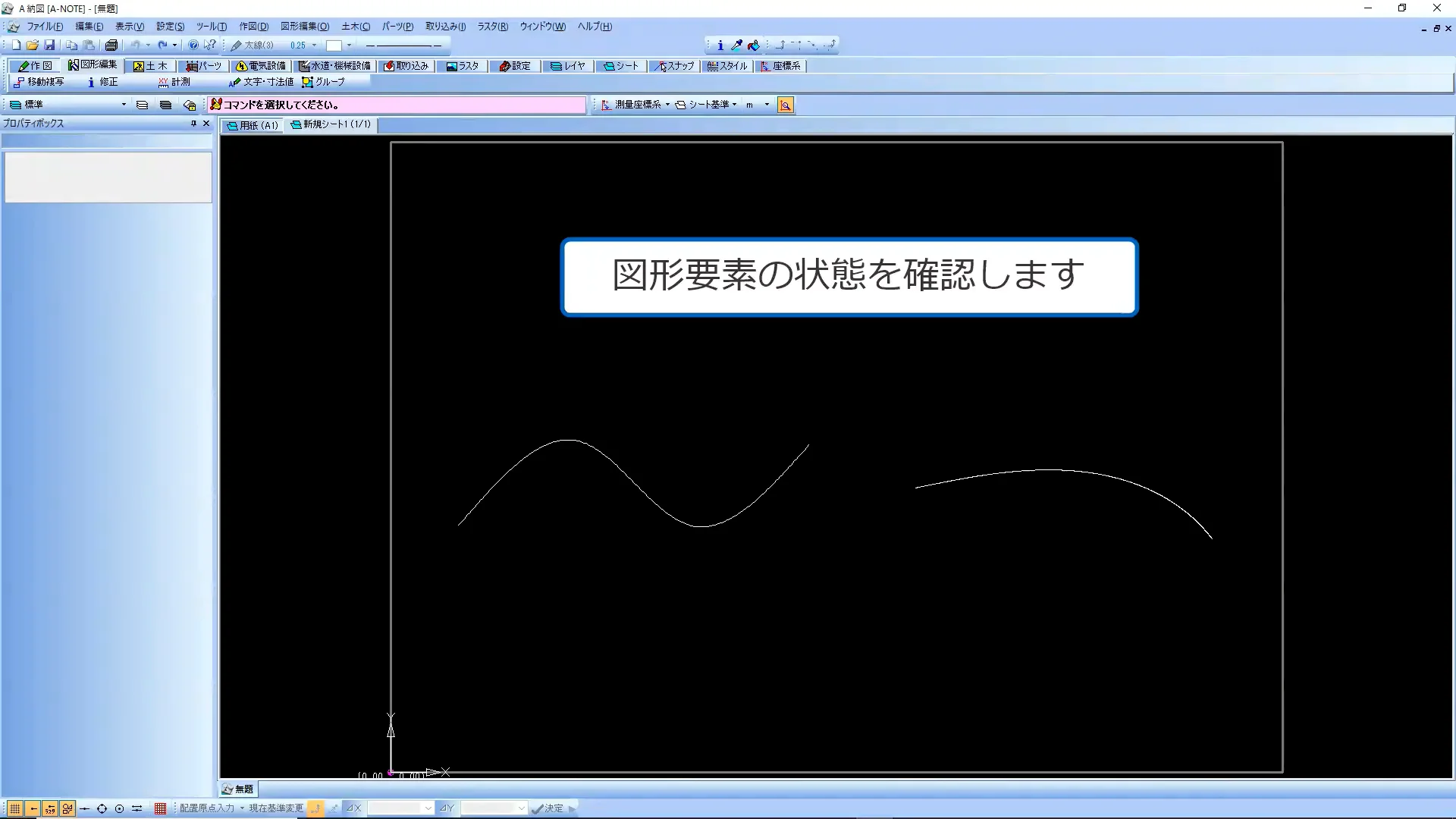
Task: Click the Save floppy disk icon
Action: (x=49, y=45)
